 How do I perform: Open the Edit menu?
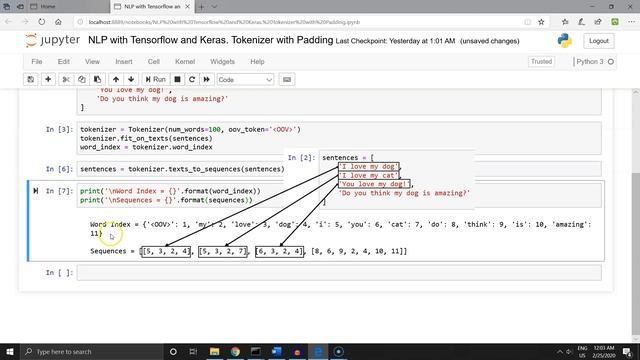coord(64,62)
